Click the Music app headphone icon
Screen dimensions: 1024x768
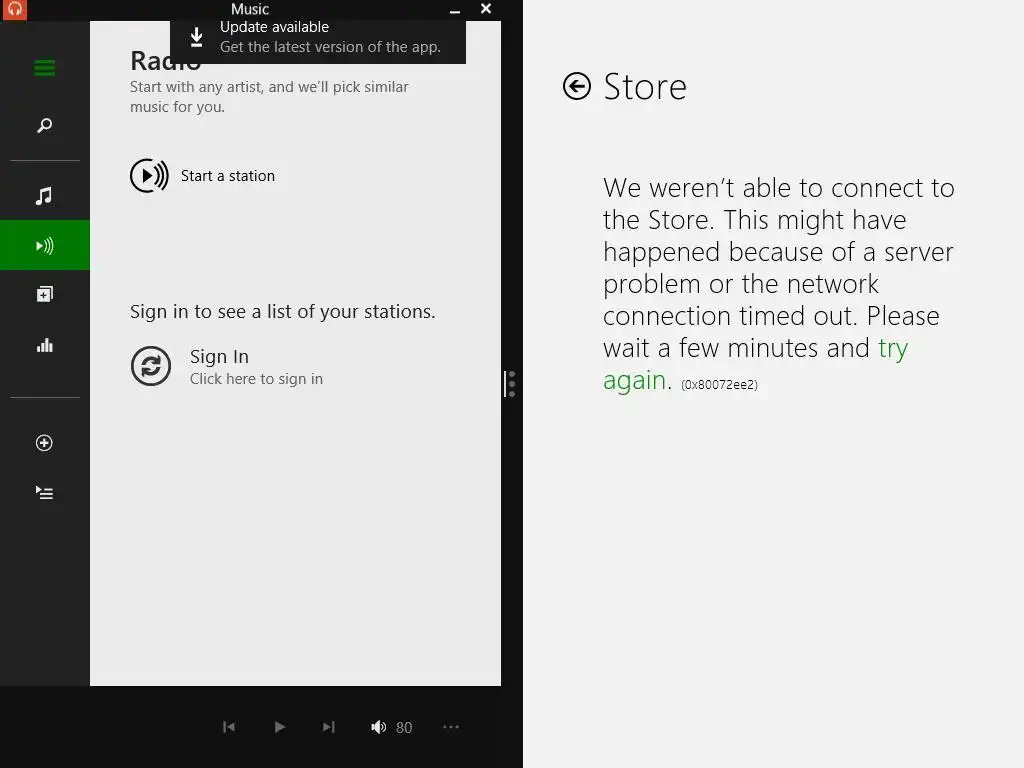pos(14,10)
